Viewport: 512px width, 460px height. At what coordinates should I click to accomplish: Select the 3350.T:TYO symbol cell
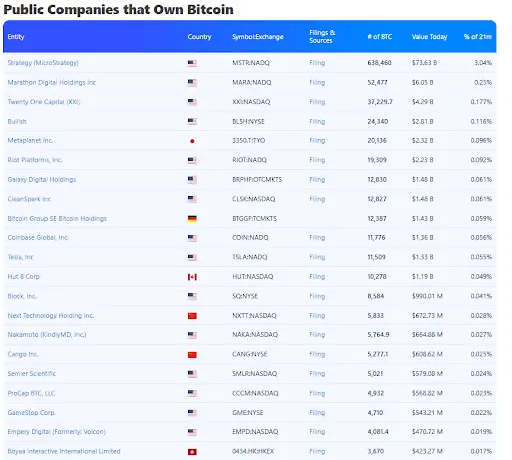point(249,140)
